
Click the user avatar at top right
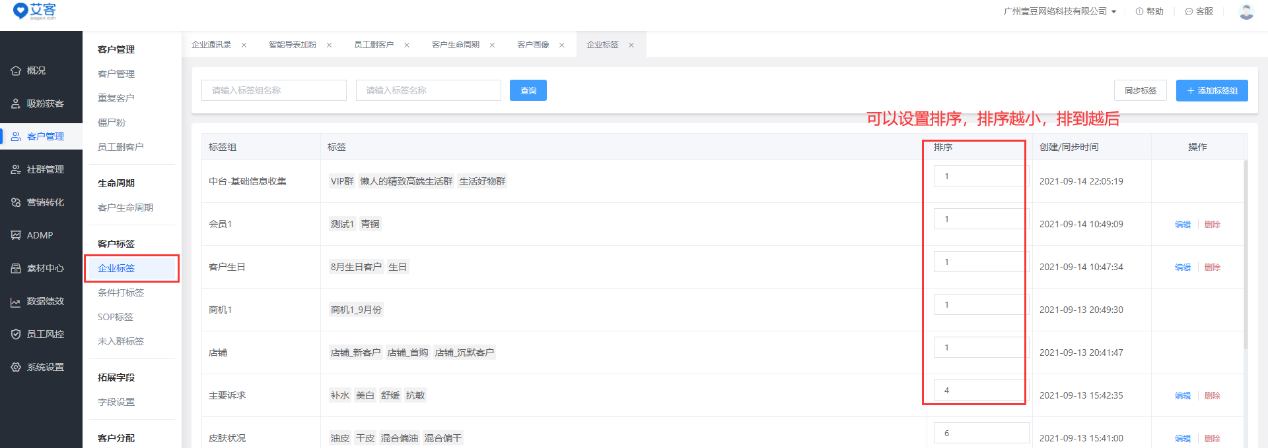click(x=1246, y=12)
